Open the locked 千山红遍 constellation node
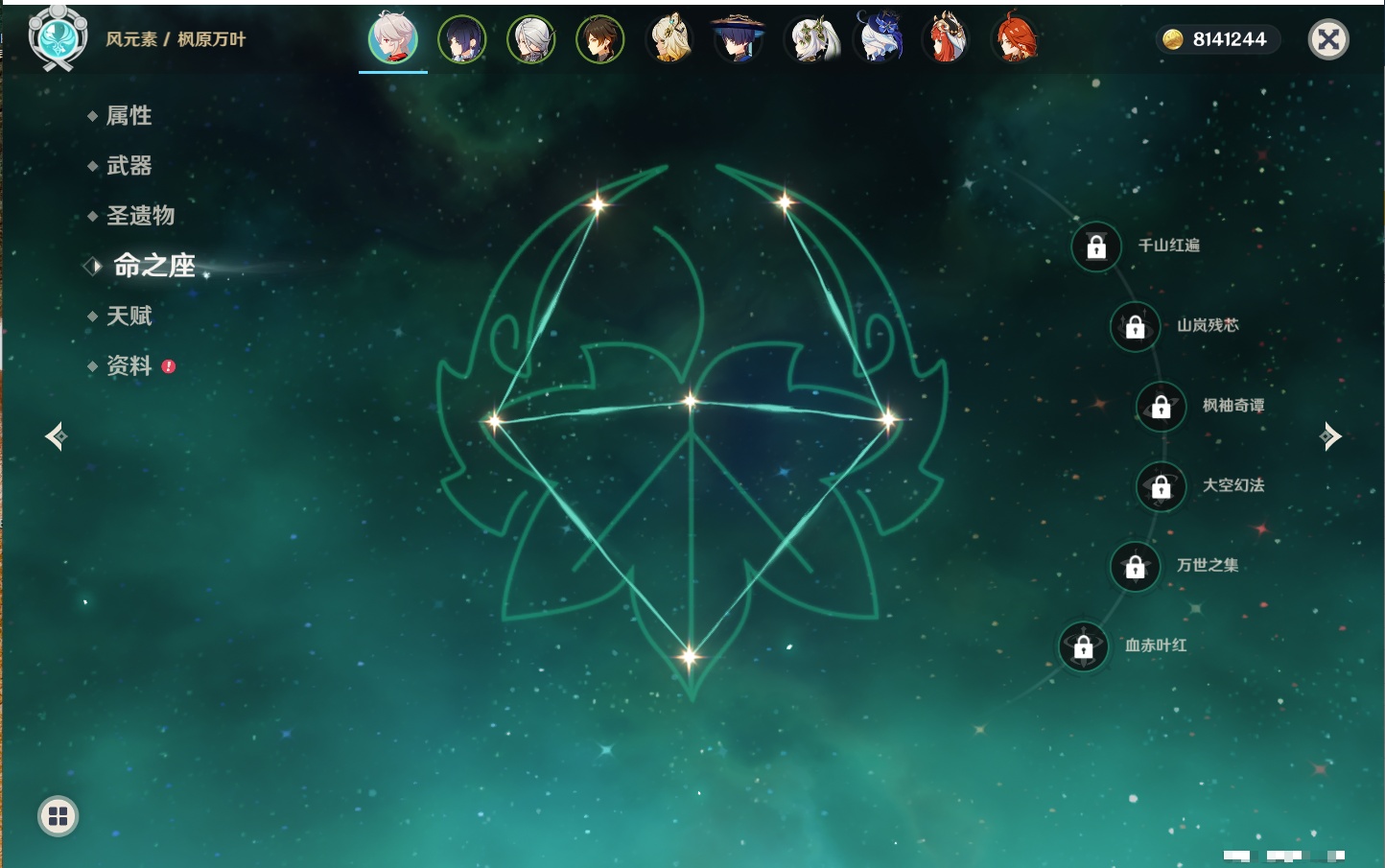The image size is (1385, 868). click(x=1096, y=246)
